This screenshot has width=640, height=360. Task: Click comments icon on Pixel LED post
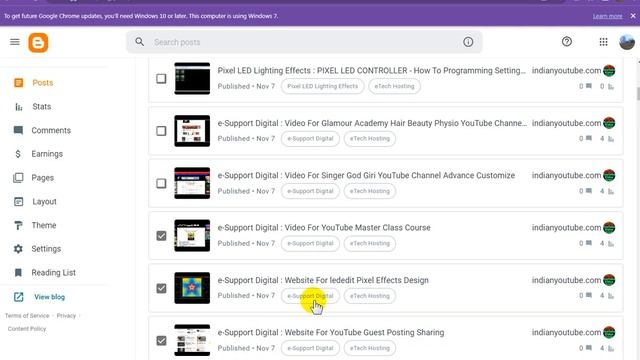pos(589,86)
